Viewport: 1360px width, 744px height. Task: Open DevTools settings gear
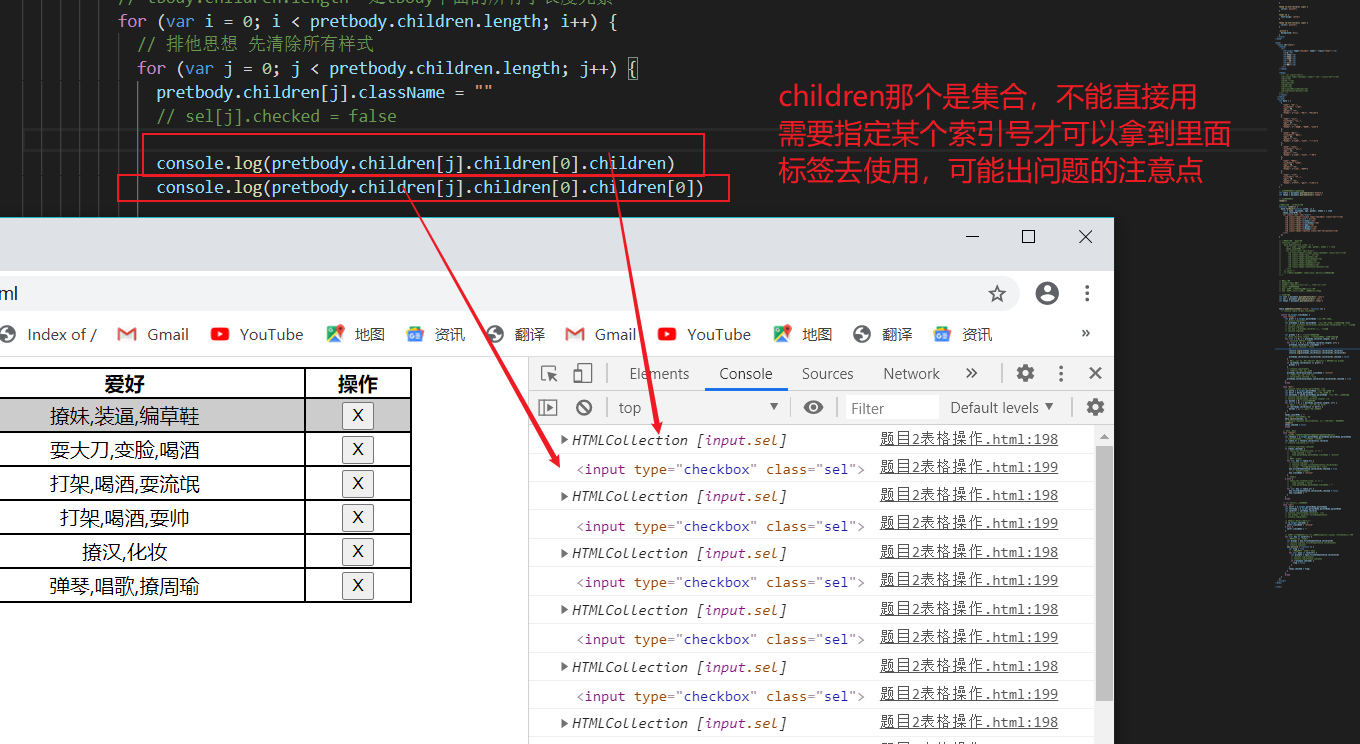click(1024, 372)
